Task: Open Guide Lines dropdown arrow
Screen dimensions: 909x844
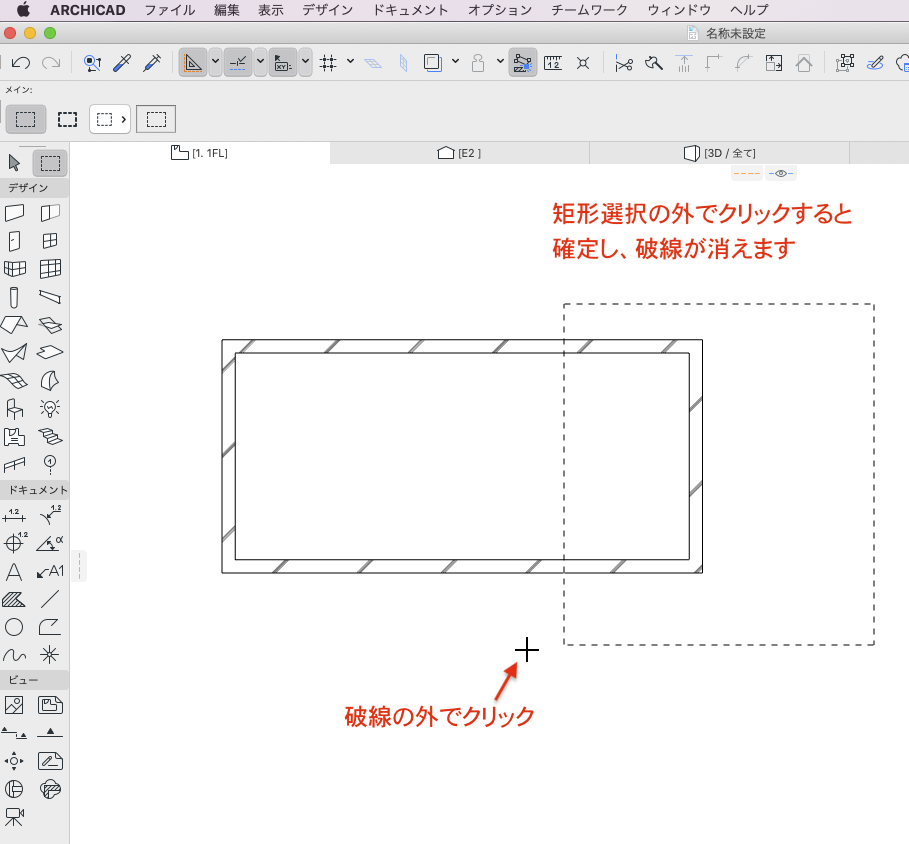Action: pyautogui.click(x=215, y=61)
